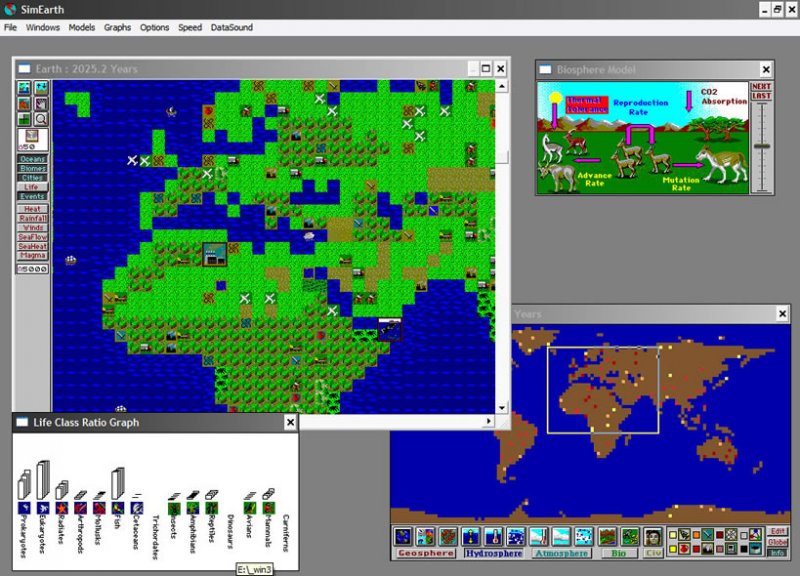
Task: Click the LAST button in Biosphere Model
Action: pos(761,96)
